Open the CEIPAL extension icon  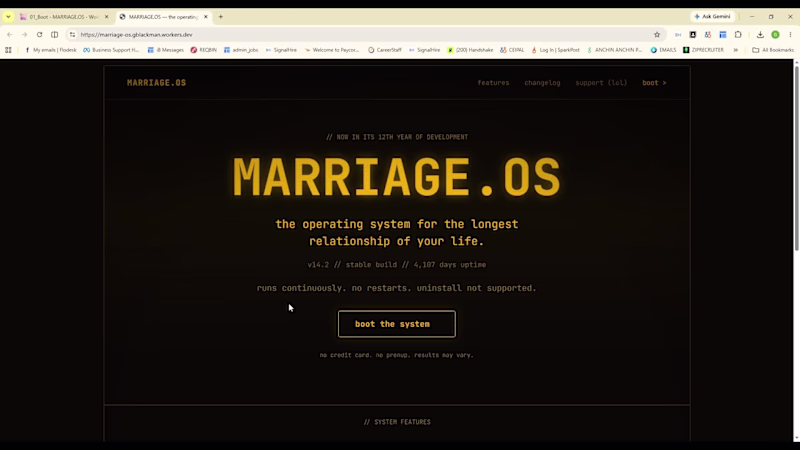click(708, 35)
